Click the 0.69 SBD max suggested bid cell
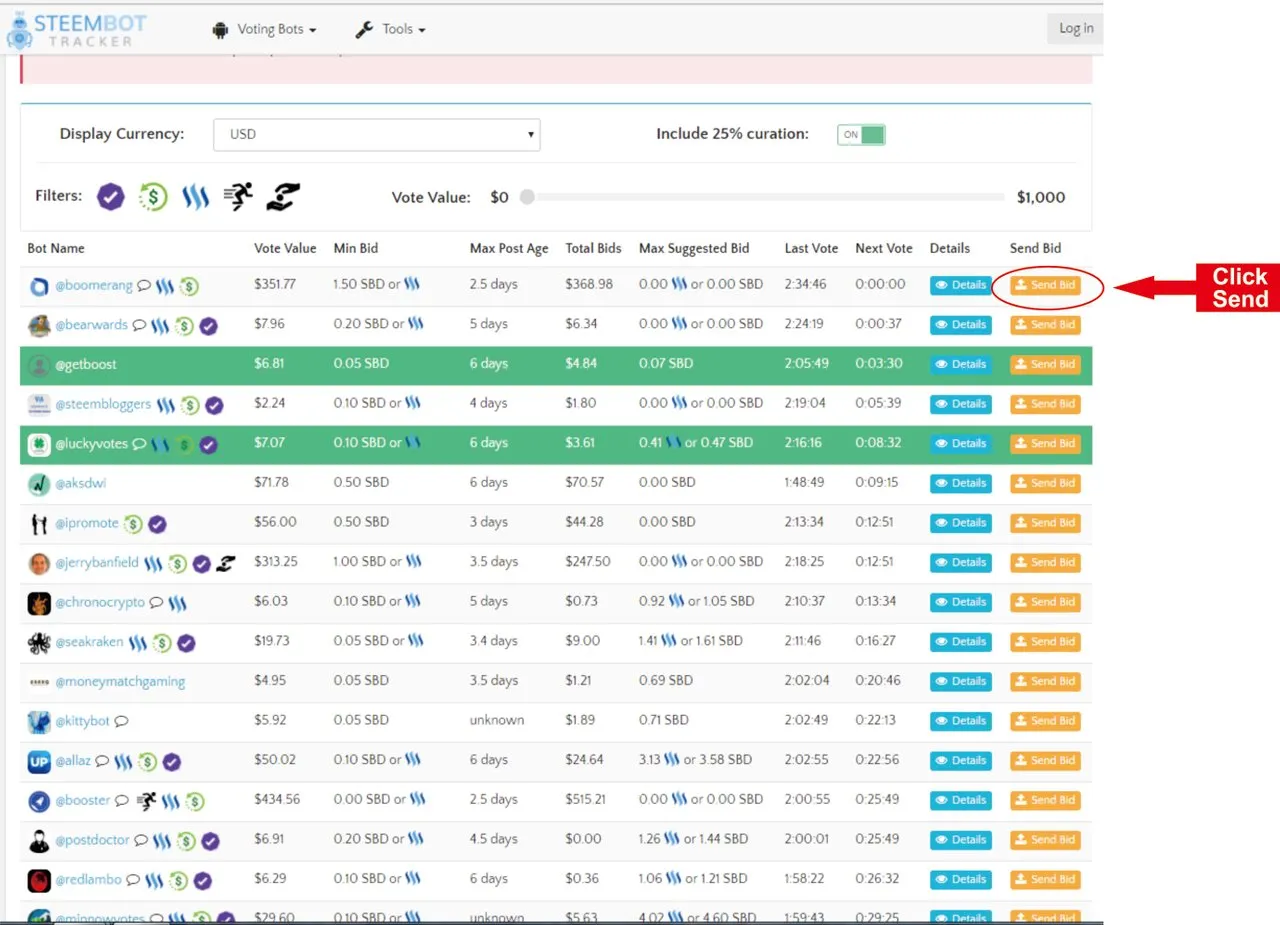Screen dimensions: 1280x925 click(x=666, y=681)
